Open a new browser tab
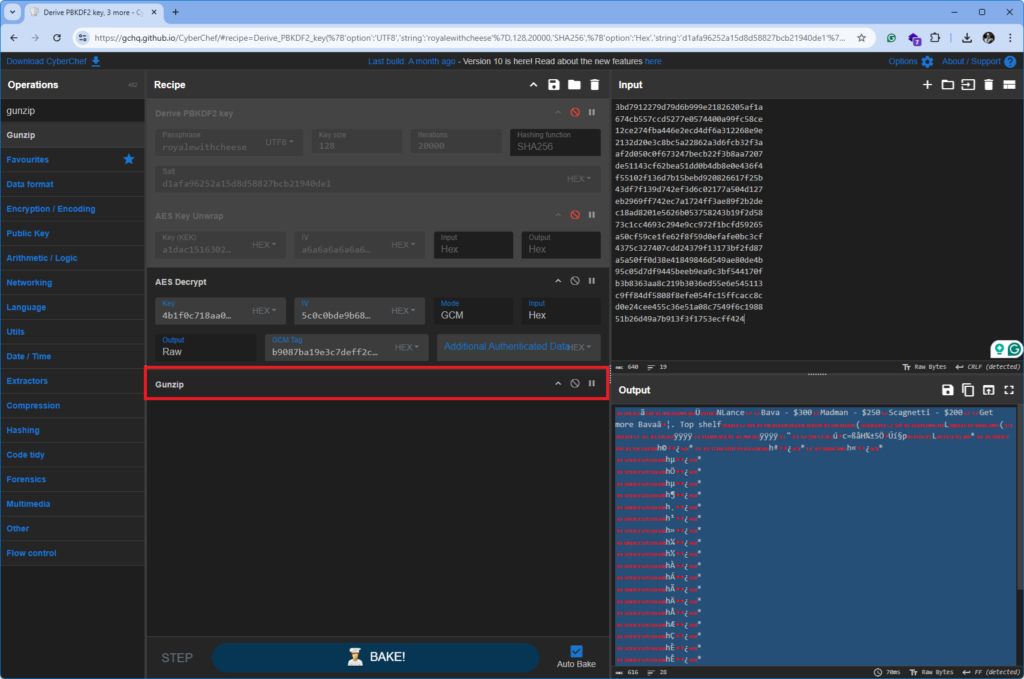This screenshot has height=679, width=1024. [176, 12]
